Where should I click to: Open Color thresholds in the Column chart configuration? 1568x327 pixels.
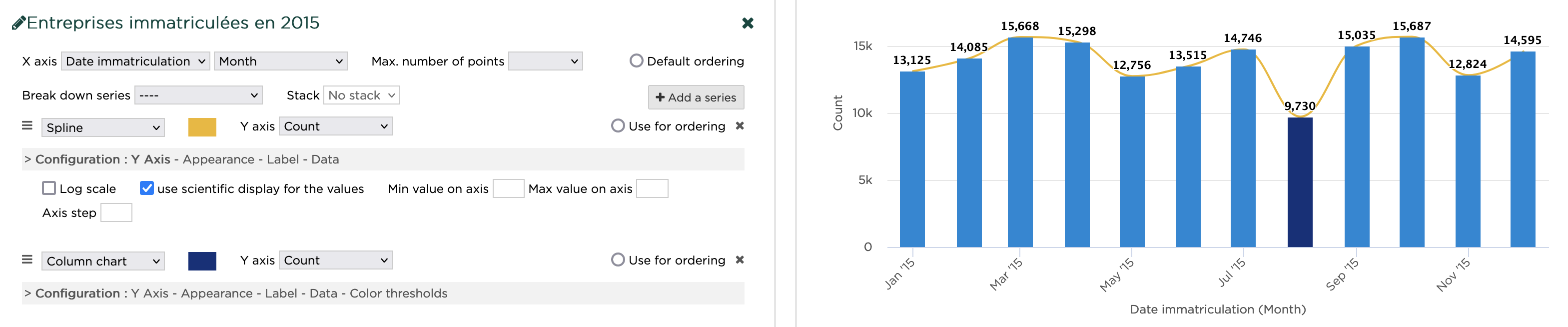click(x=398, y=293)
